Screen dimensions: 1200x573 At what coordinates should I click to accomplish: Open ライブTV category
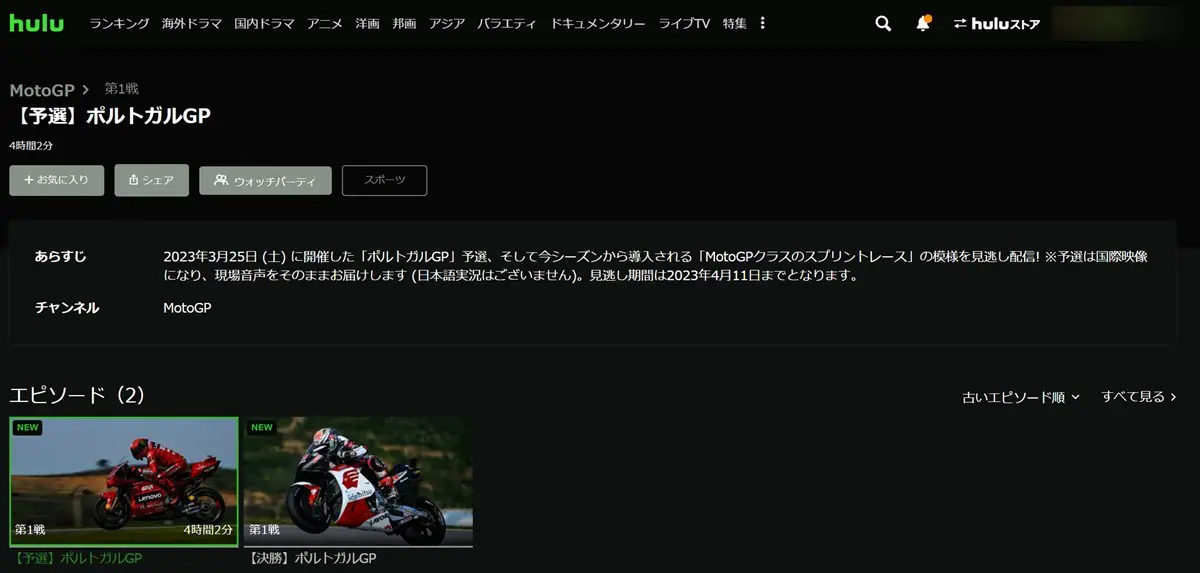pyautogui.click(x=684, y=23)
